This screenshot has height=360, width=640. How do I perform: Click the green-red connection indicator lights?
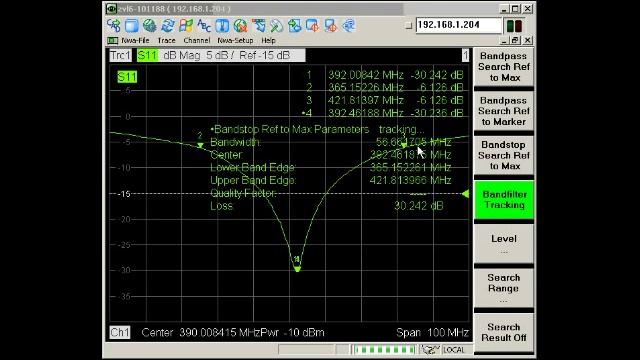click(x=514, y=25)
